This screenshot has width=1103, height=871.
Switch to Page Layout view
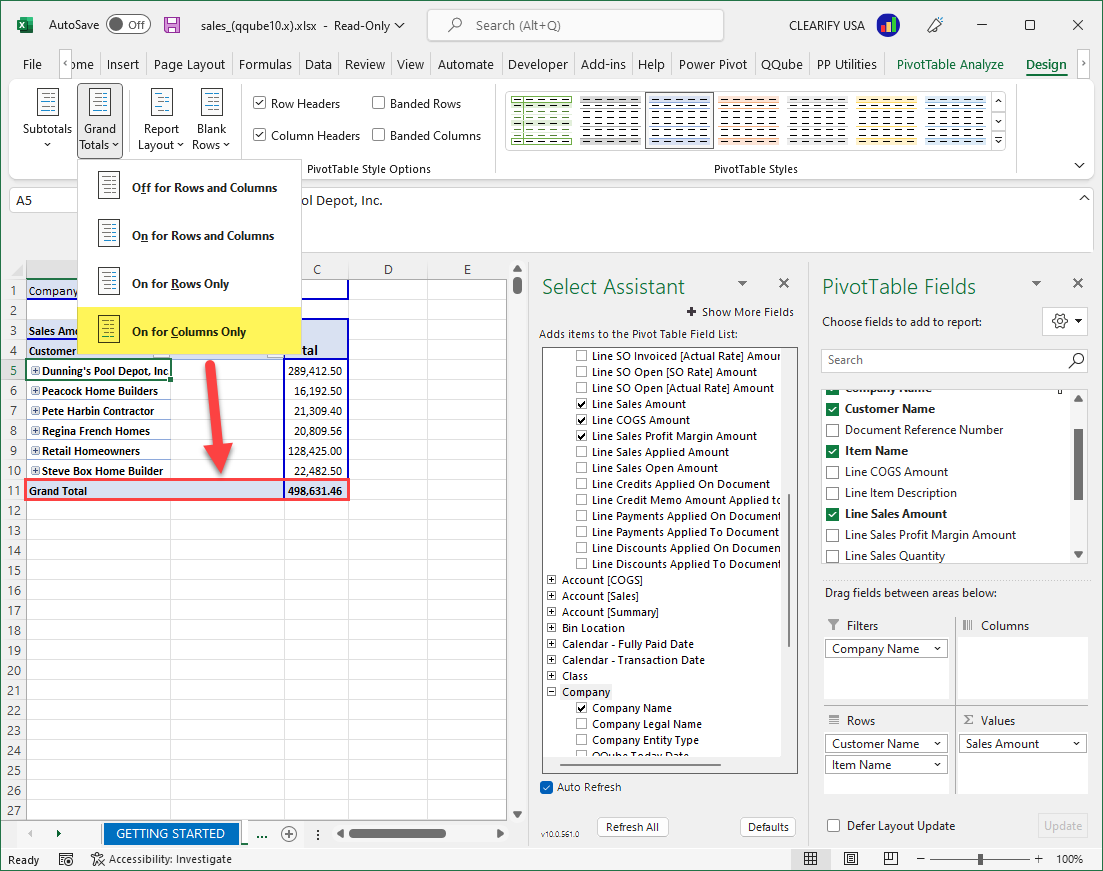pos(850,858)
